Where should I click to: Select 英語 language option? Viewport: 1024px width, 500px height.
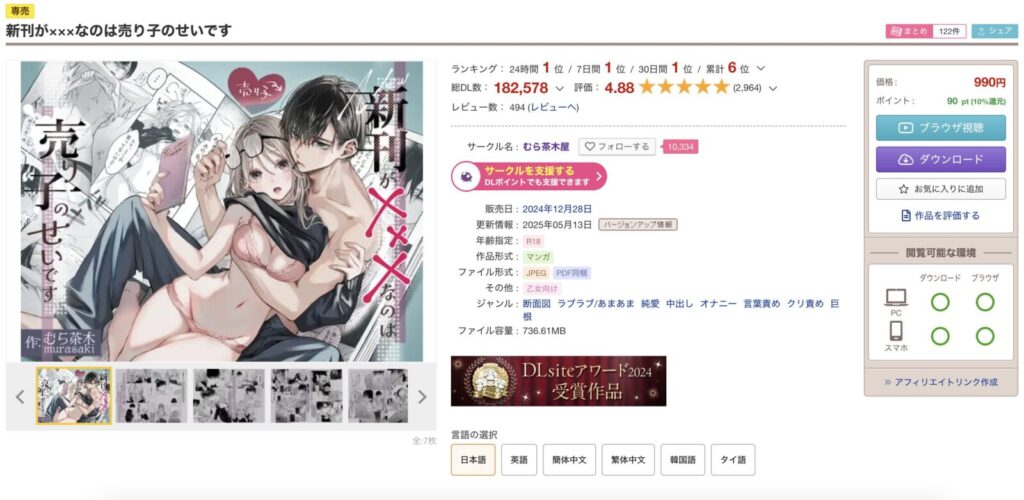(x=519, y=460)
